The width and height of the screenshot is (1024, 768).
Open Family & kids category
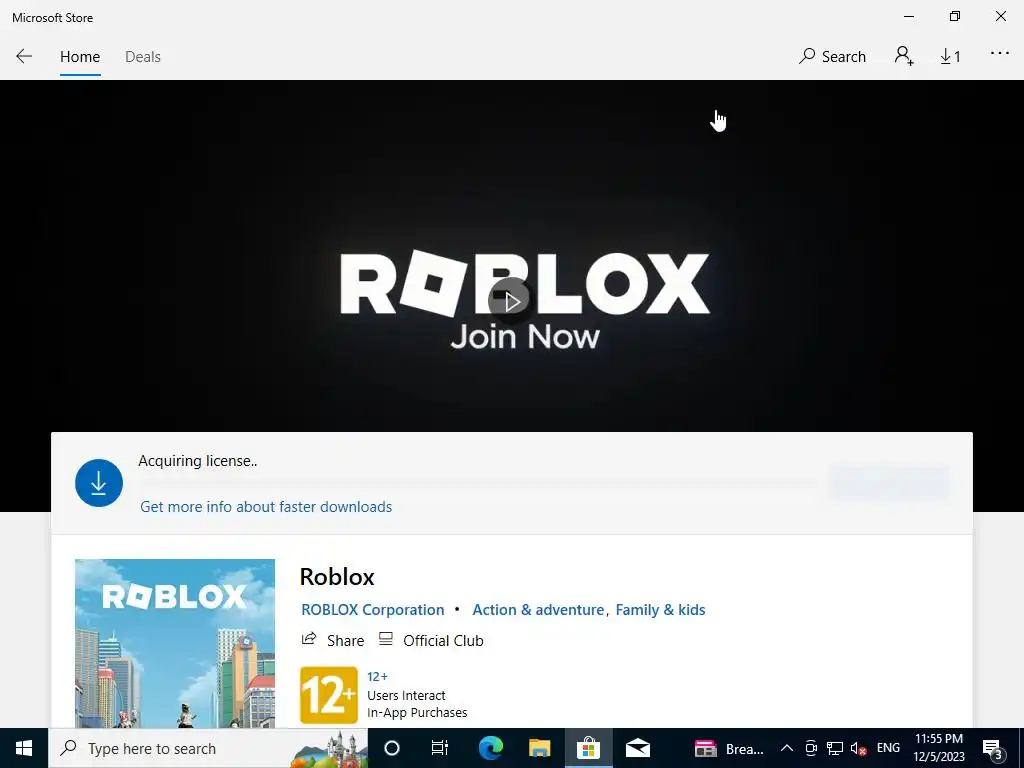pyautogui.click(x=660, y=610)
